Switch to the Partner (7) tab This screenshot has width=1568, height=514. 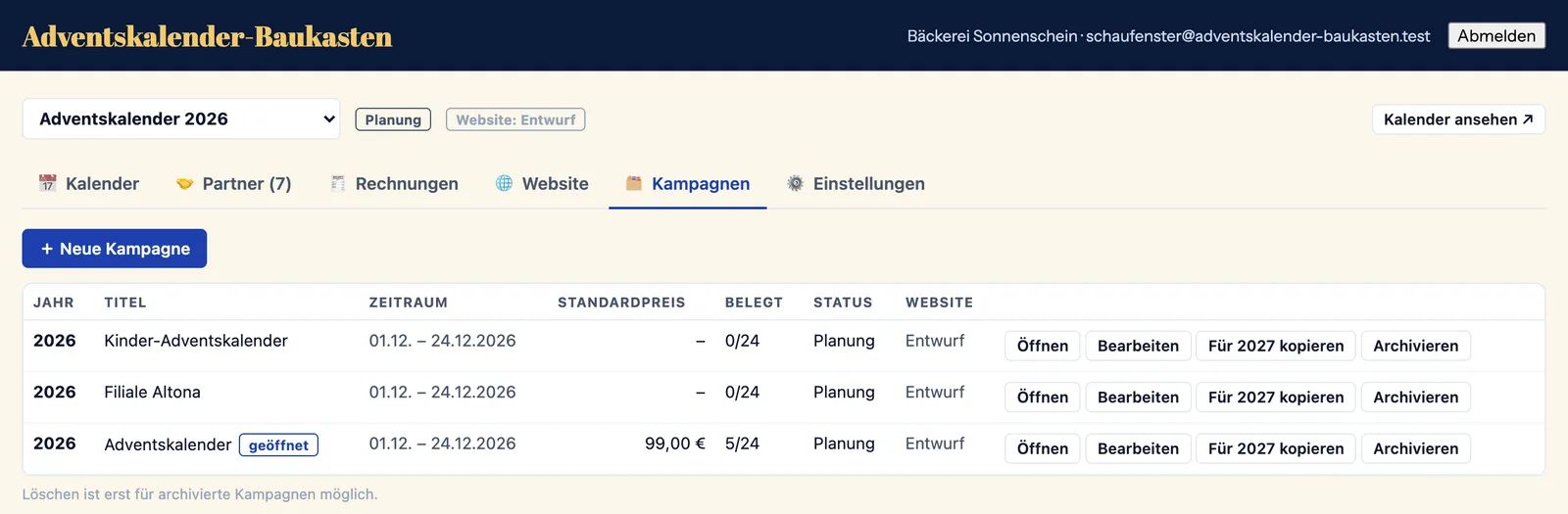click(233, 183)
